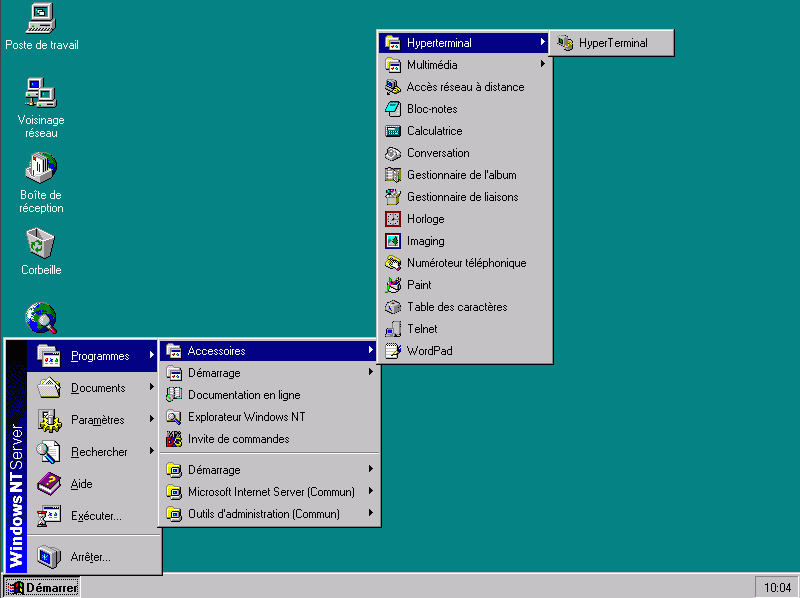Click the Accès réseau à distance icon
Screen dimensions: 800x598
[x=393, y=87]
